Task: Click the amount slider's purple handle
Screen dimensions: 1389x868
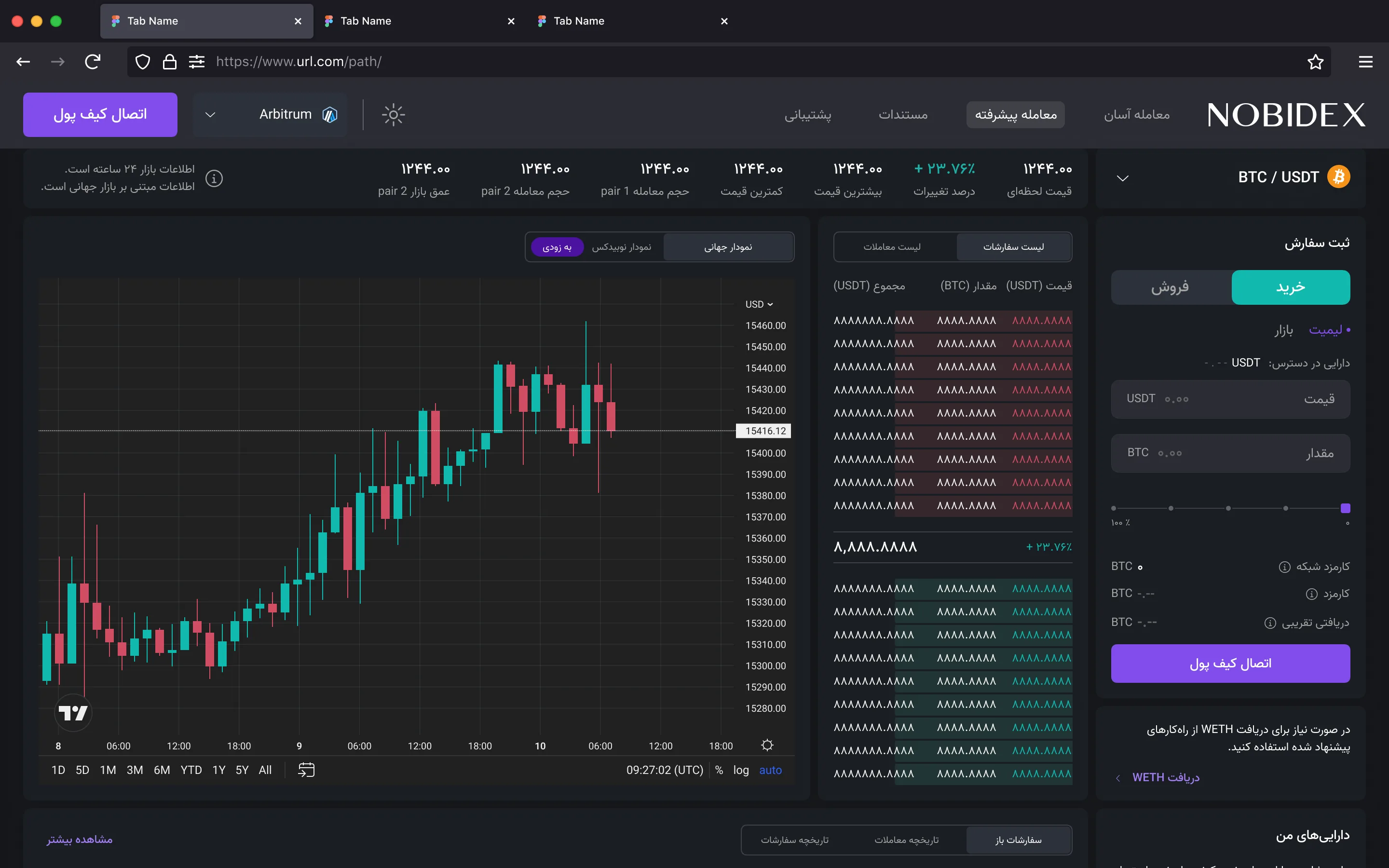Action: (1346, 508)
